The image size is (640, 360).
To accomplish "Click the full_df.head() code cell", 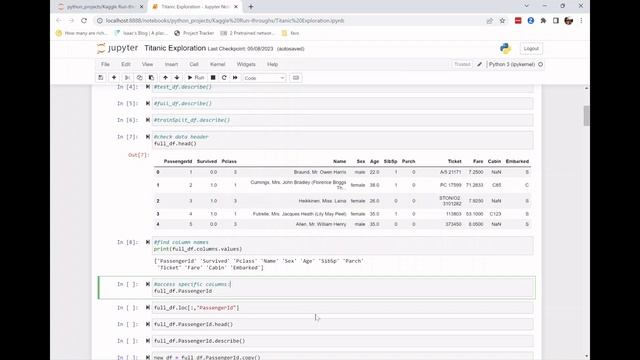I will click(x=342, y=140).
